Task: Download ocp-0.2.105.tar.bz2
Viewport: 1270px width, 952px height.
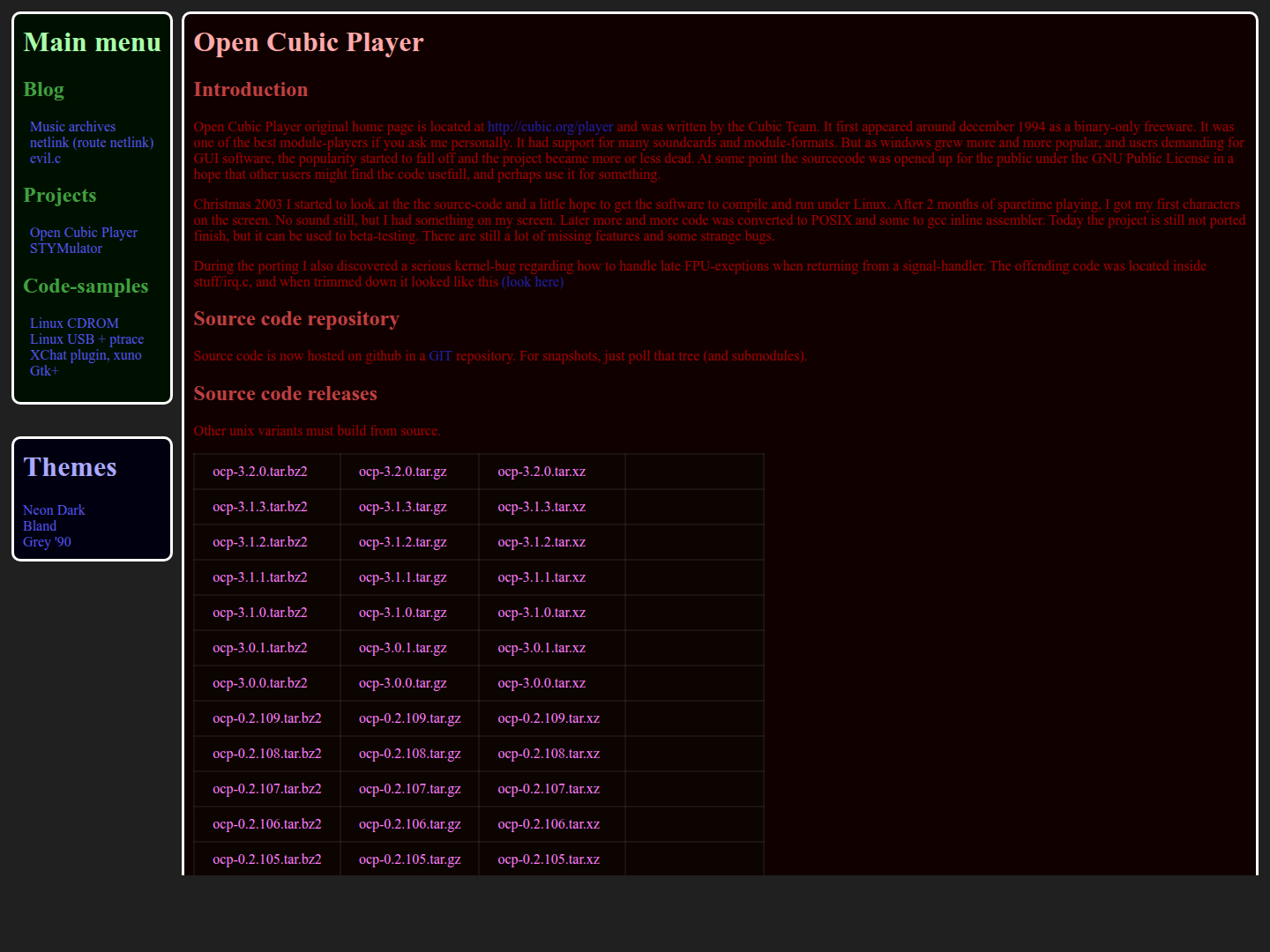Action: (x=267, y=859)
